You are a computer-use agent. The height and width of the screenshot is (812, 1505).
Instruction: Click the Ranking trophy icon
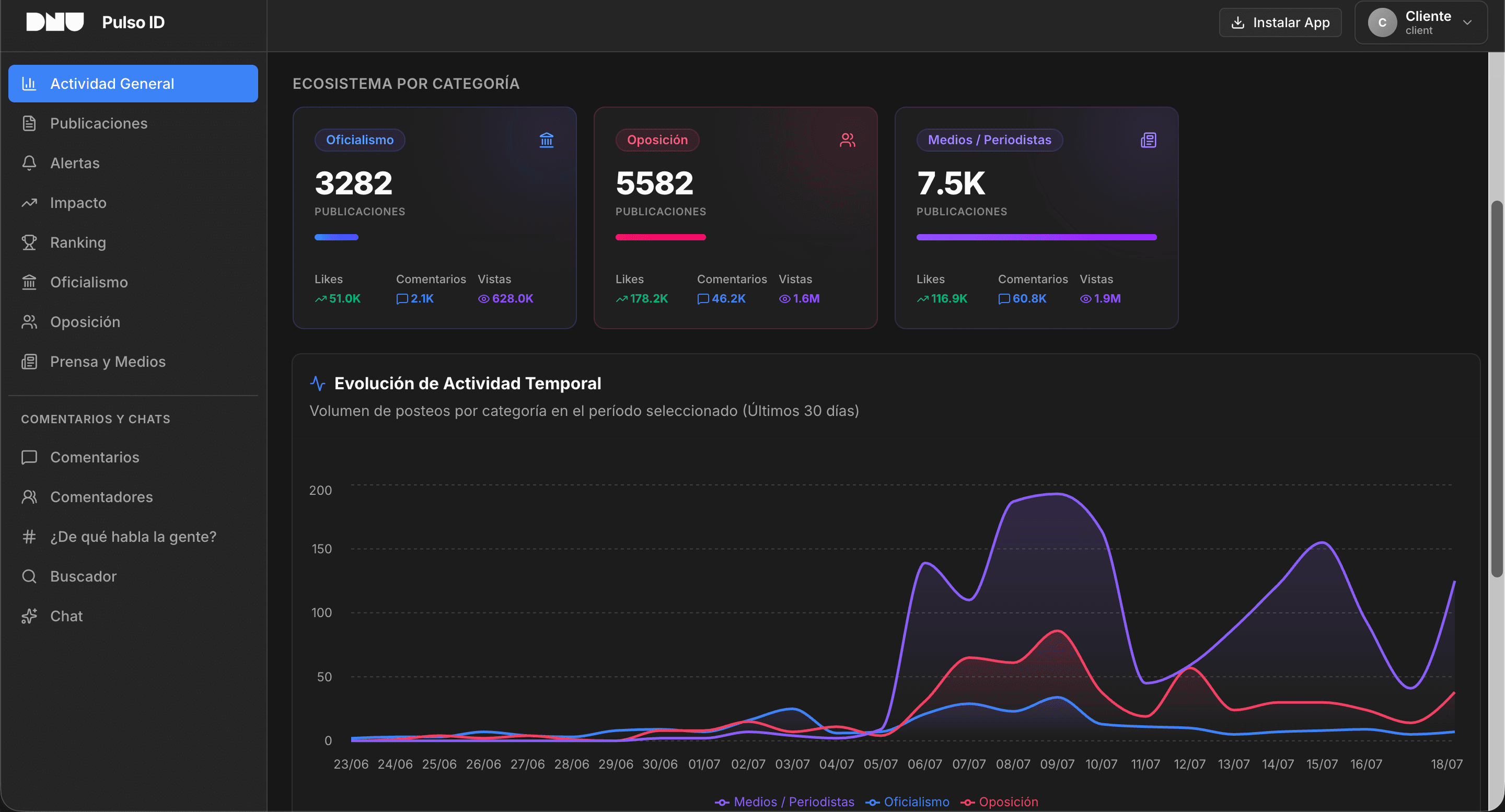click(29, 242)
